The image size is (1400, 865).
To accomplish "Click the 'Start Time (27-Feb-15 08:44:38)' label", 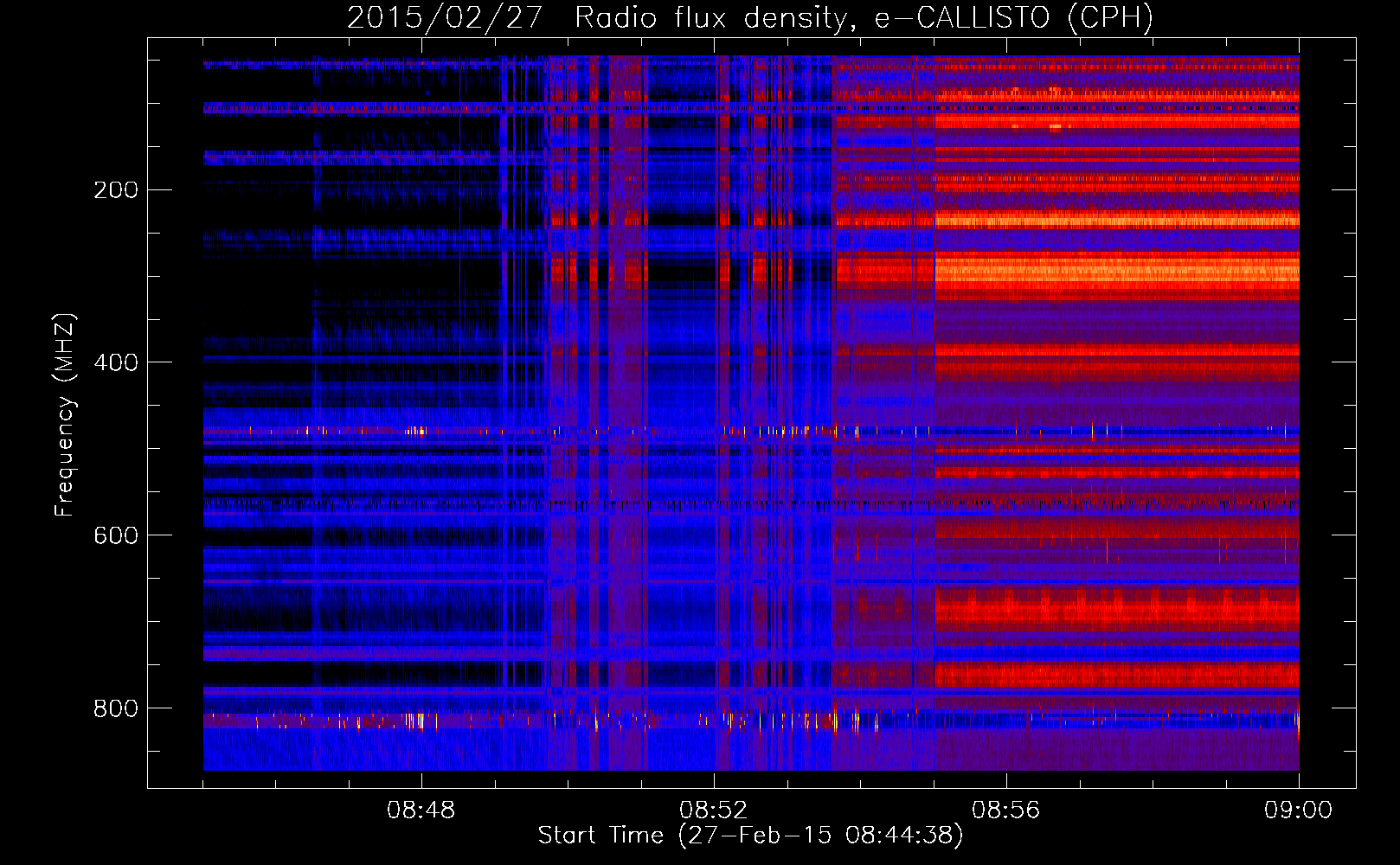I will [x=750, y=836].
